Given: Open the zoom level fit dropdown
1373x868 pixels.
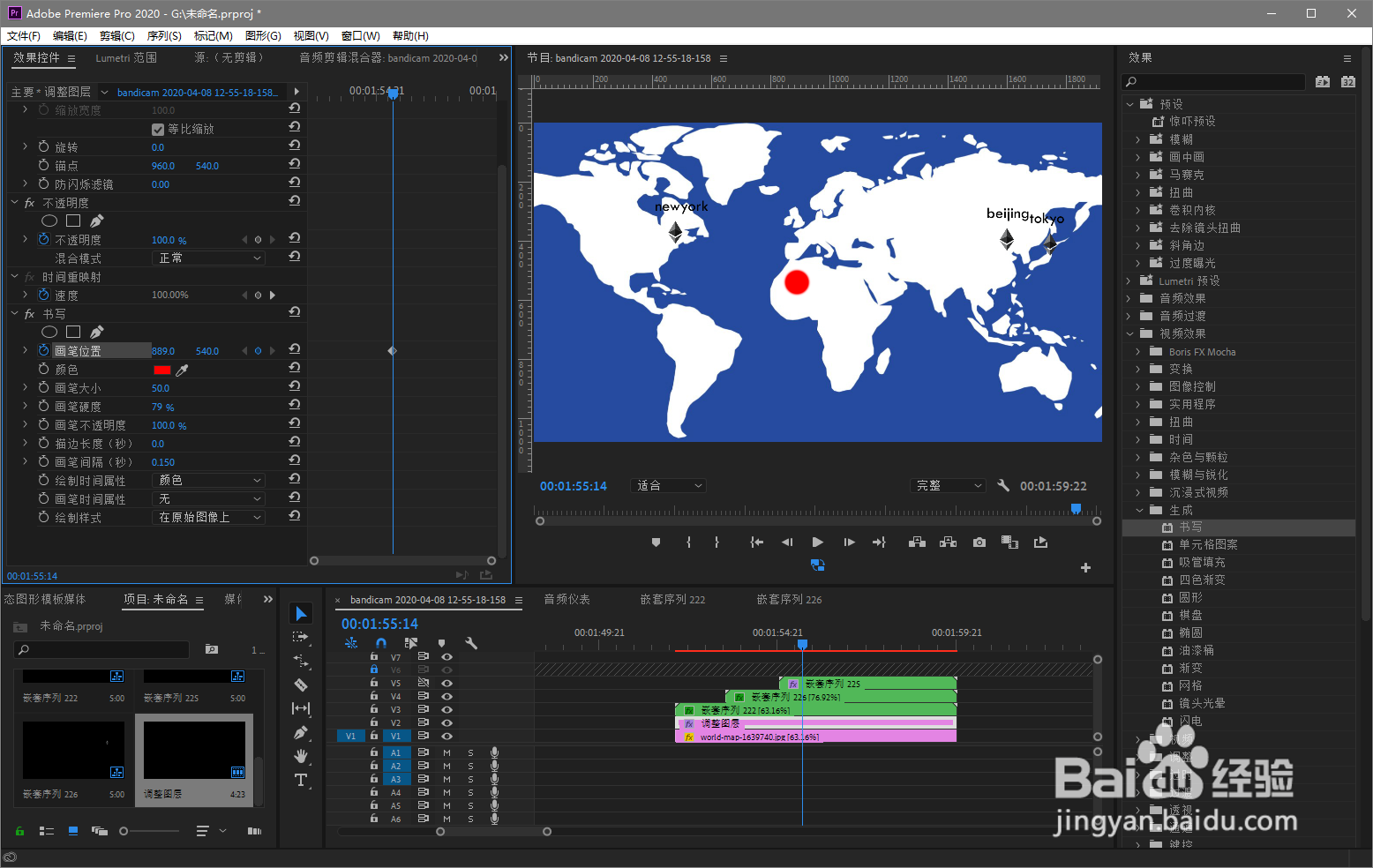Looking at the screenshot, I should point(668,485).
